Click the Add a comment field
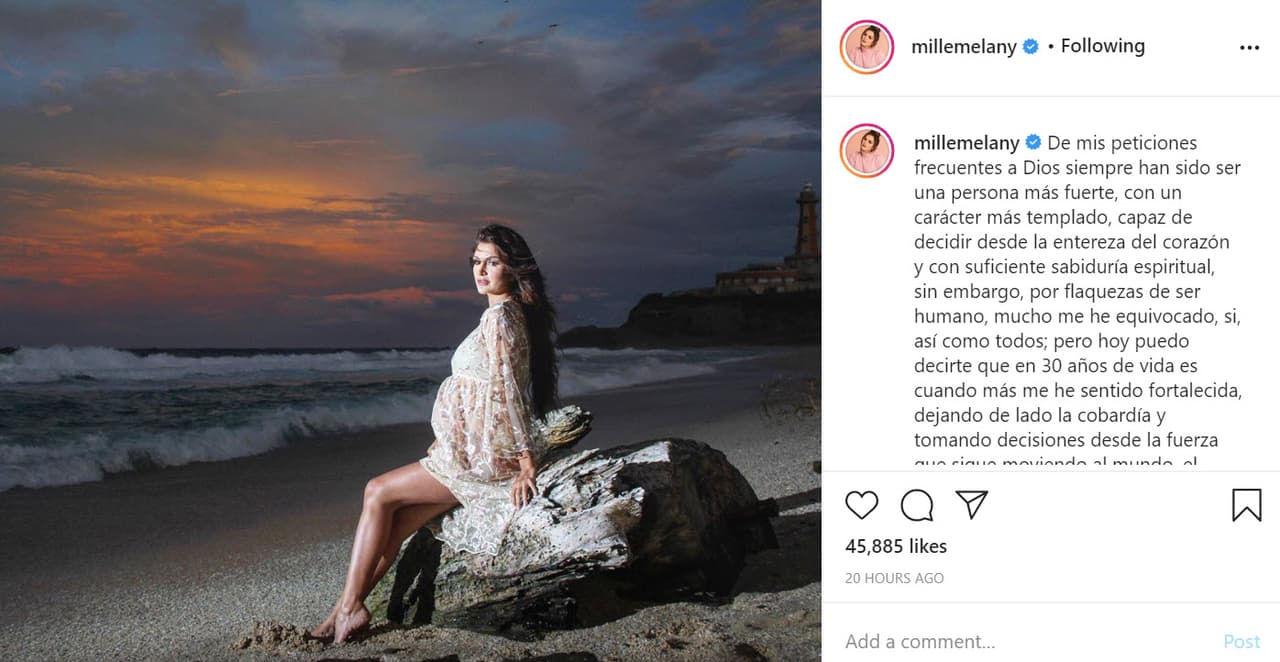The image size is (1280, 662). (x=920, y=641)
